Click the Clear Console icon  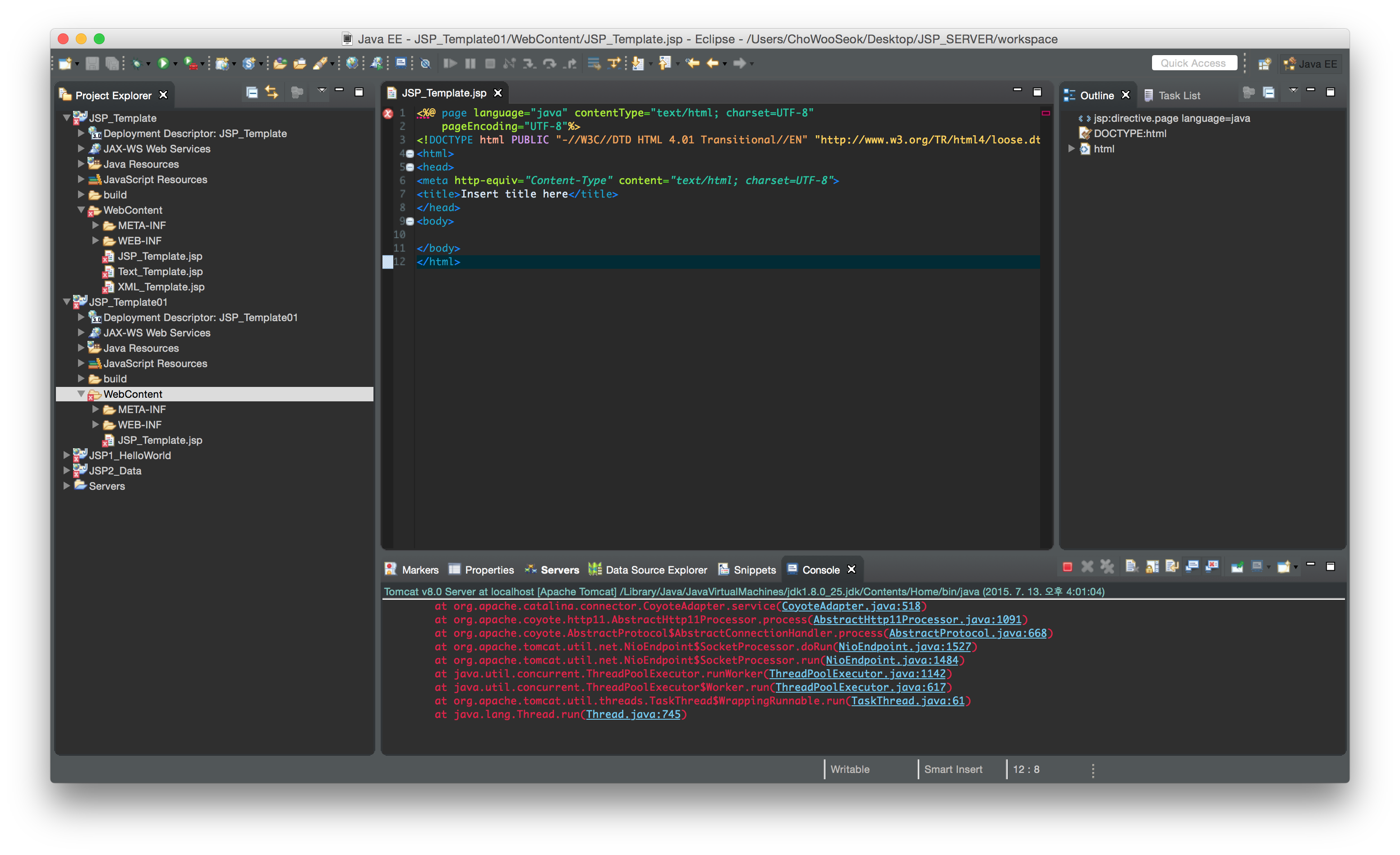coord(1131,566)
